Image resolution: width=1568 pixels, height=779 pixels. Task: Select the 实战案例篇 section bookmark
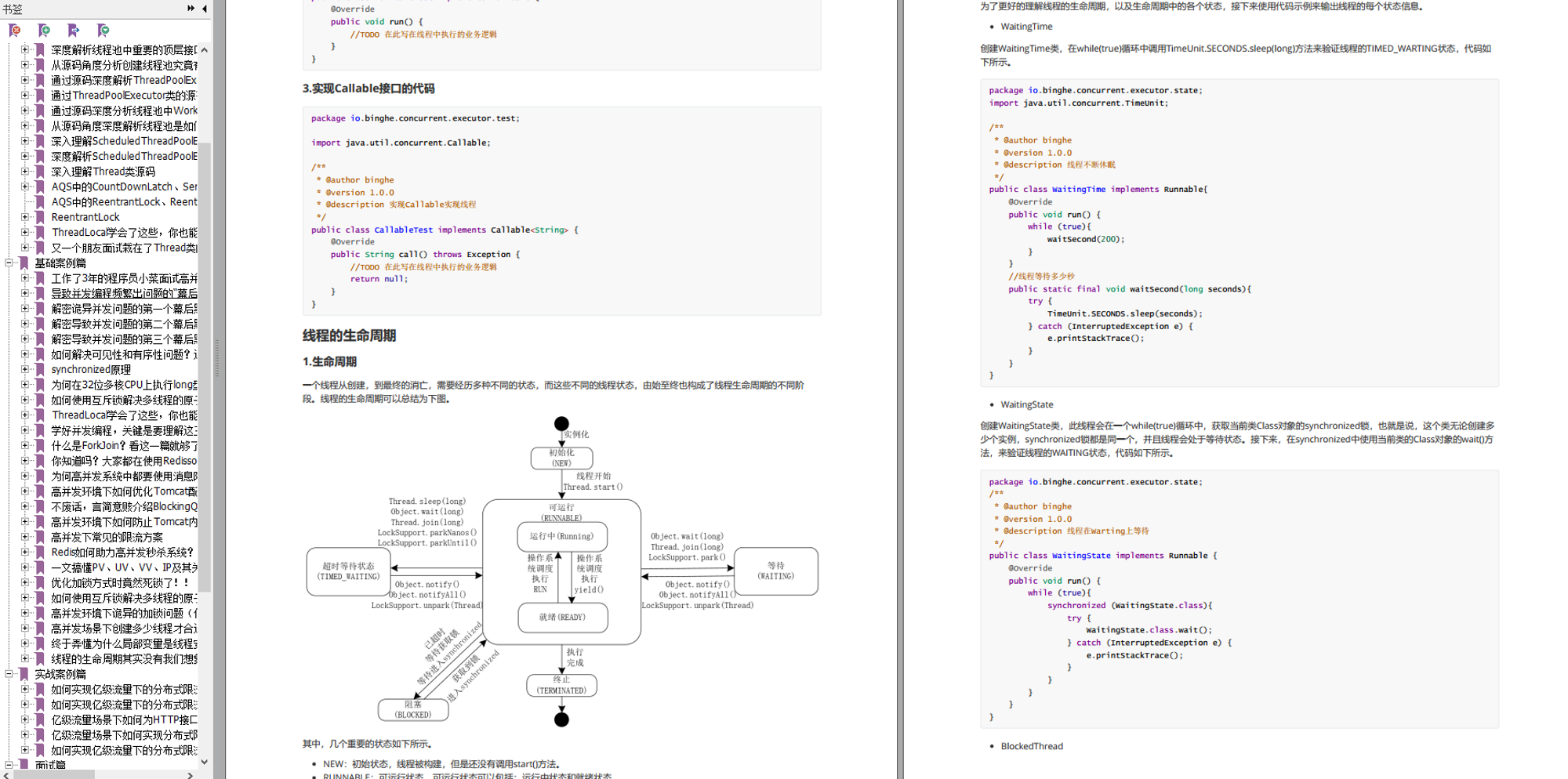click(60, 674)
